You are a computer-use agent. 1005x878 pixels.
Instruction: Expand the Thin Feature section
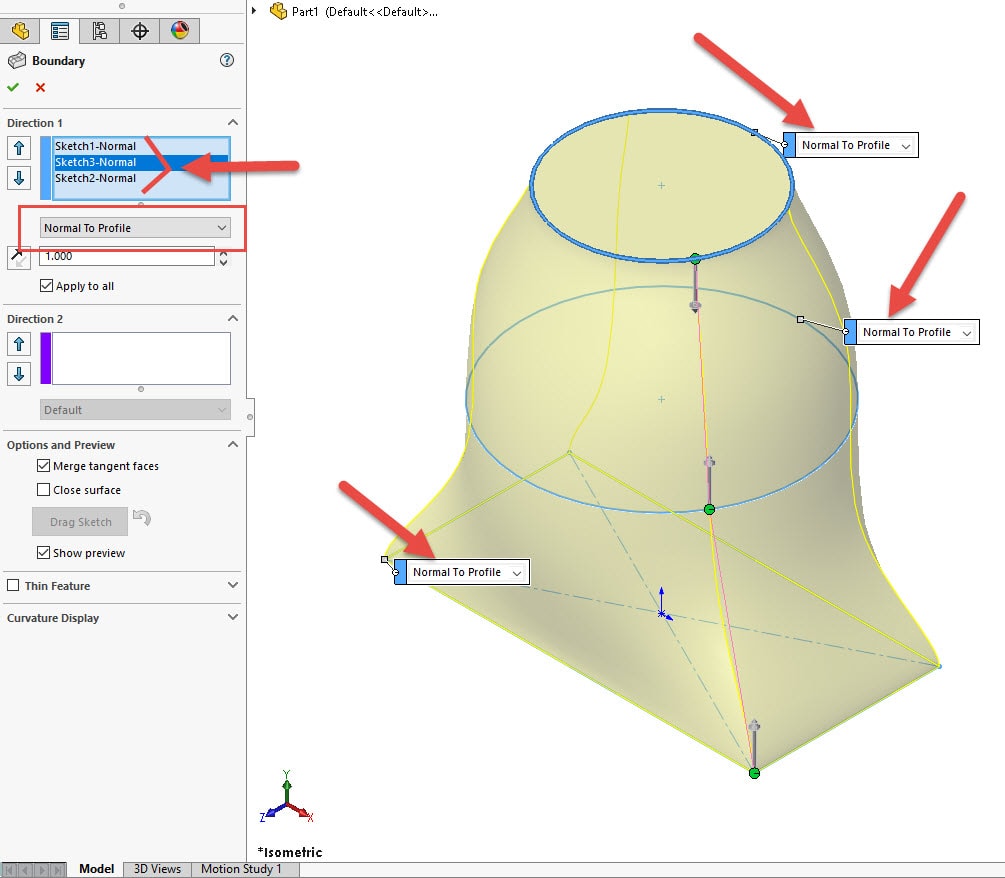click(233, 585)
